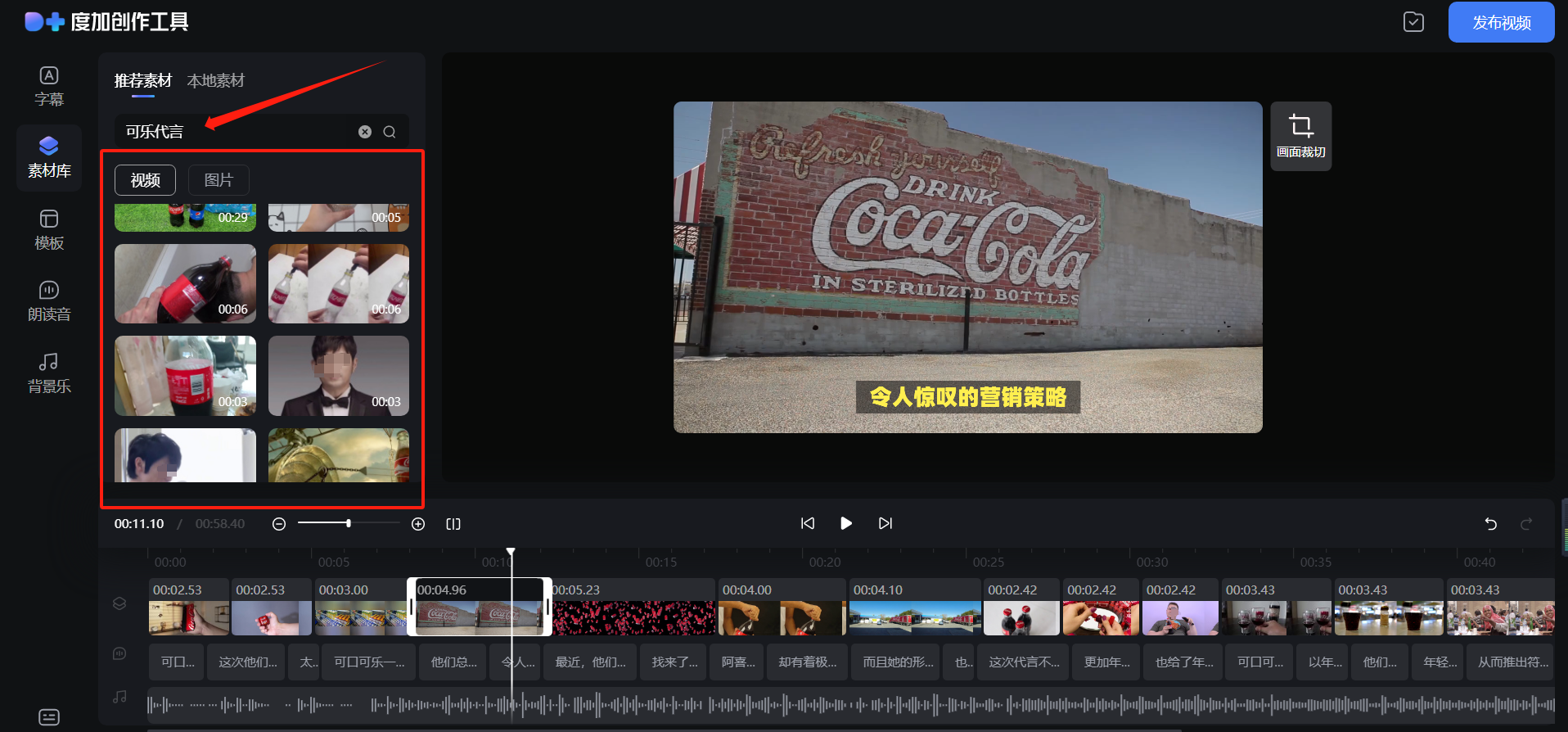
Task: Redo the last undone edit
Action: 1526,524
